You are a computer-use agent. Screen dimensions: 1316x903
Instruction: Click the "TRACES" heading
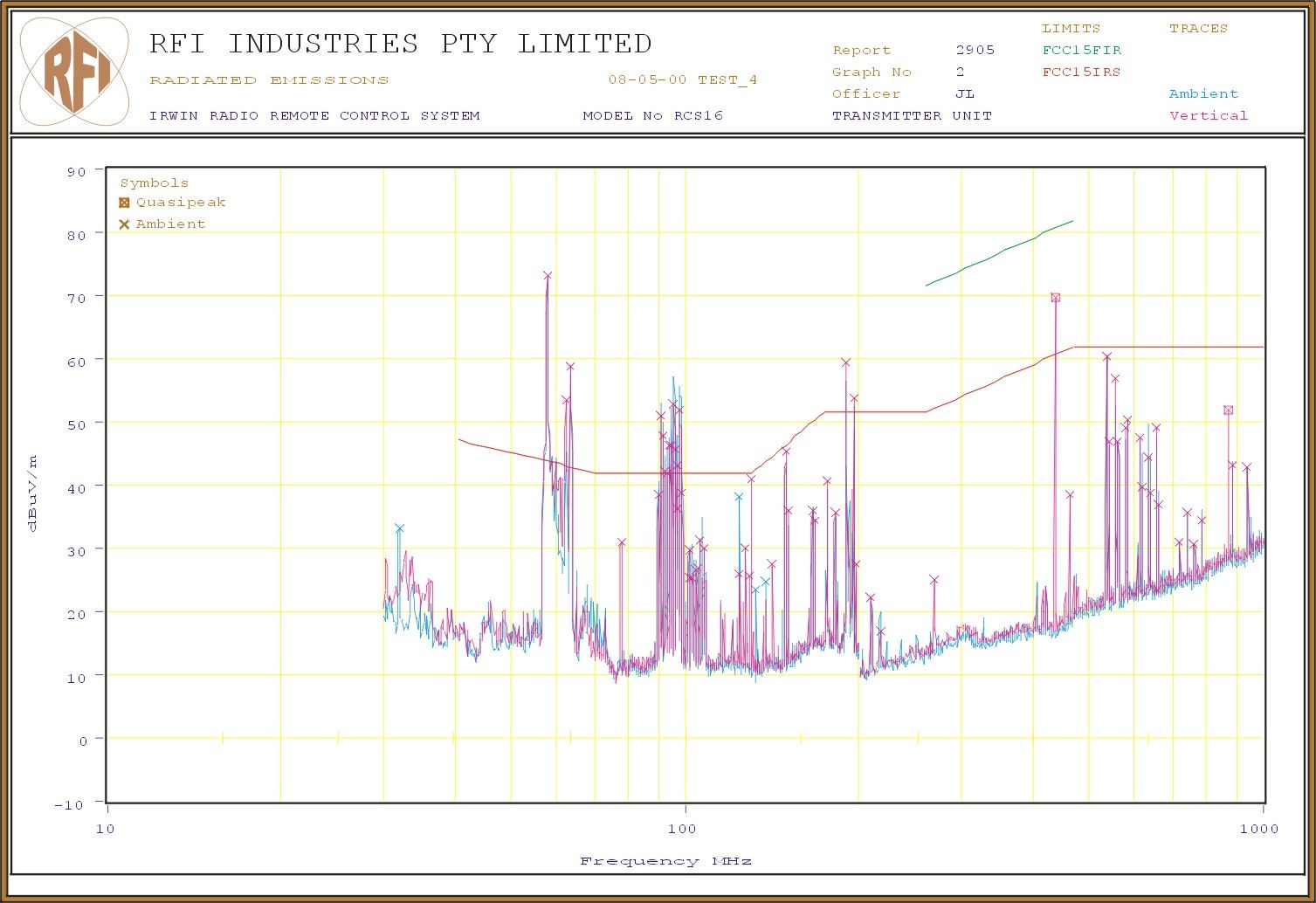coord(1198,29)
